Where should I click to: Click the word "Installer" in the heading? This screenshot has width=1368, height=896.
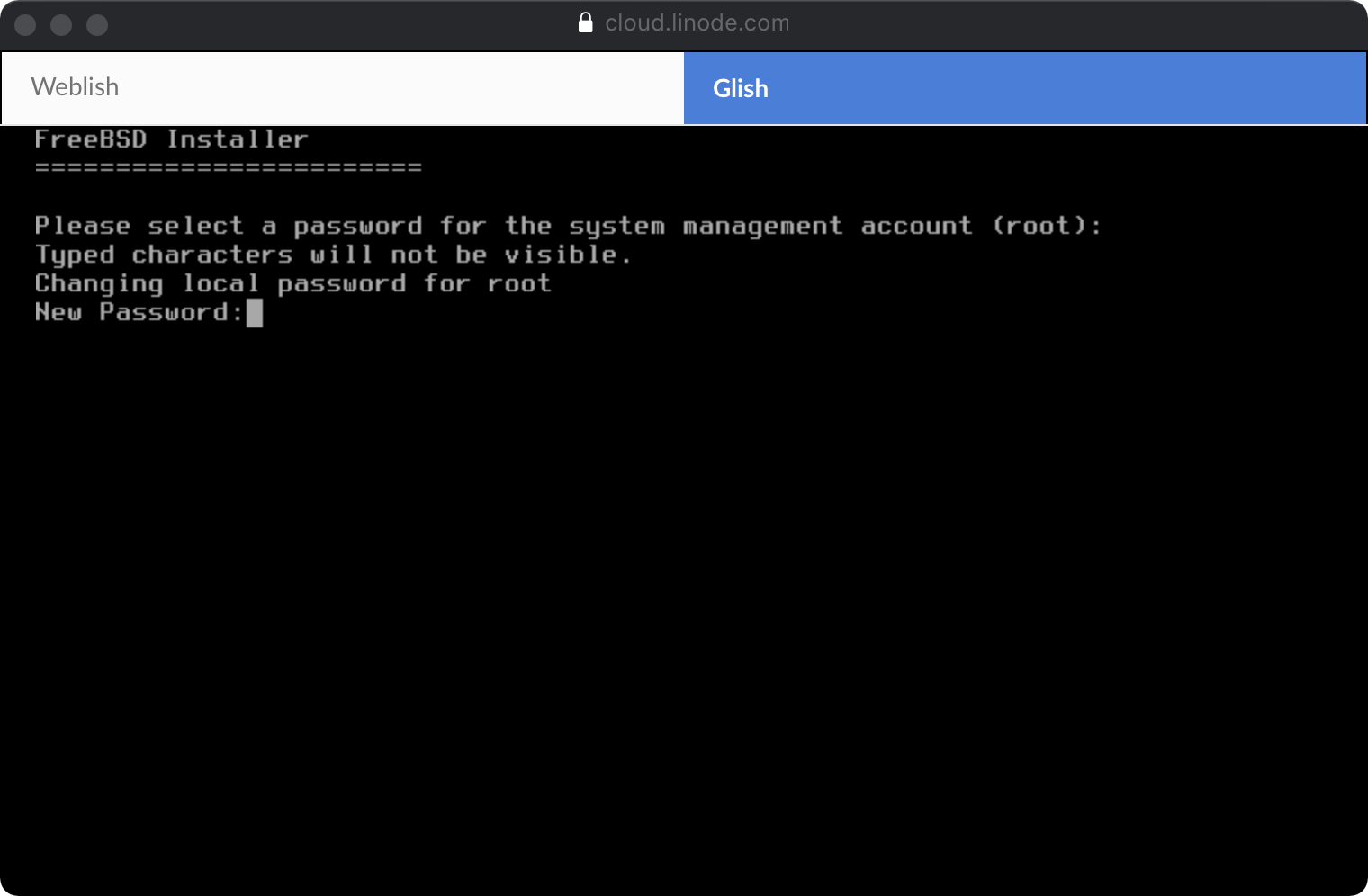237,139
